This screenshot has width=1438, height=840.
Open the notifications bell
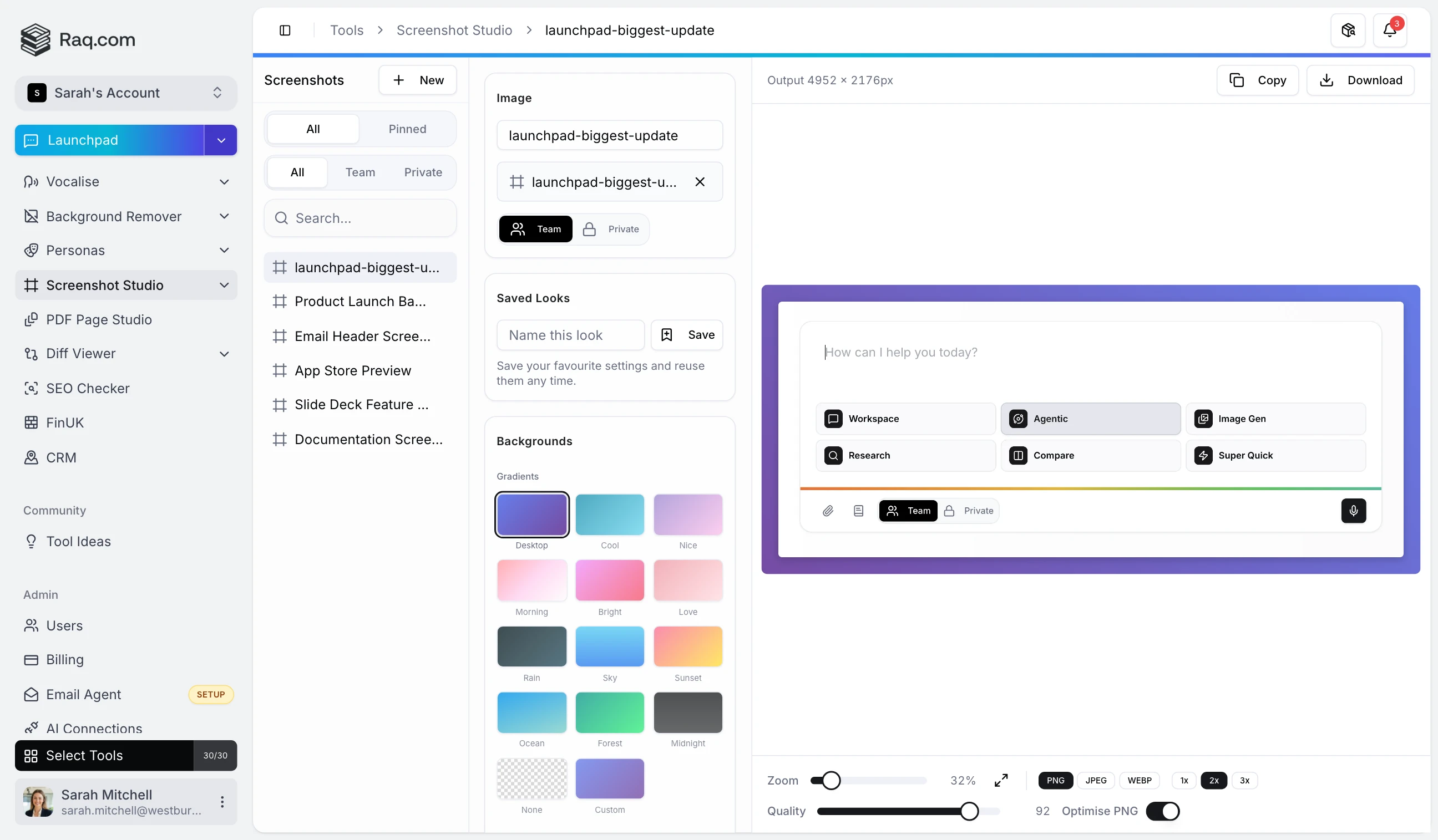(x=1391, y=29)
